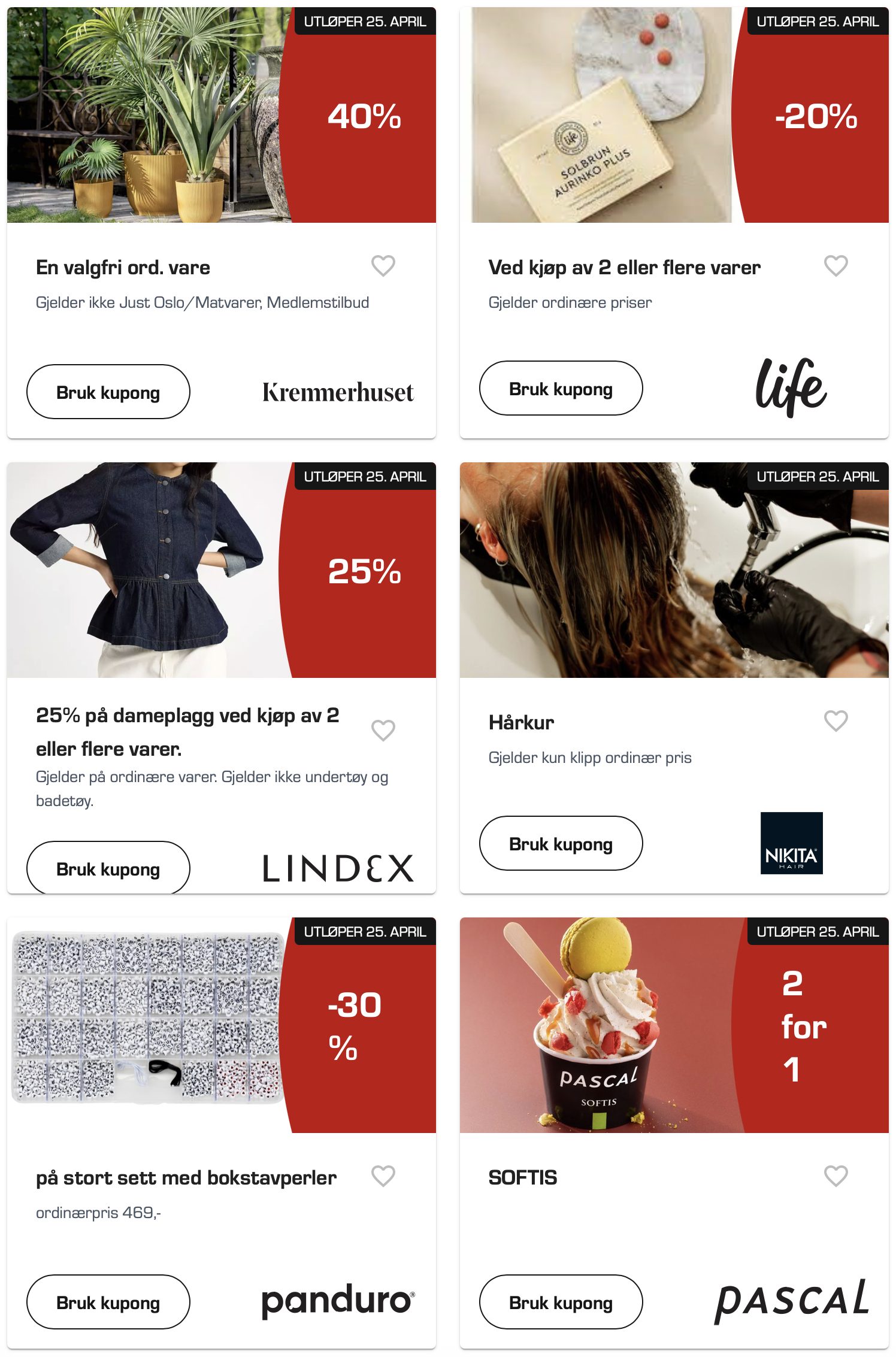Favorite the Life -20% coupon heart
896x1357 pixels.
pyautogui.click(x=836, y=266)
